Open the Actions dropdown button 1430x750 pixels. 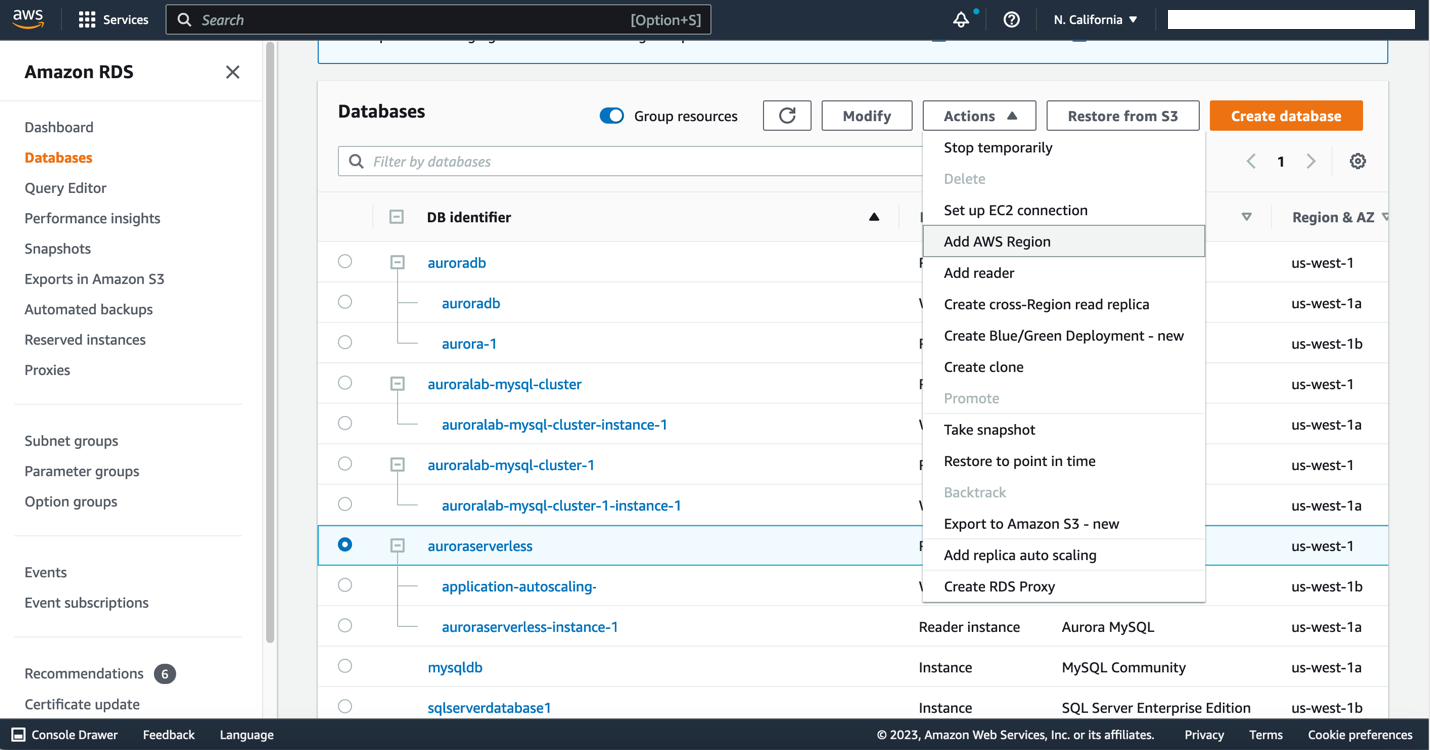980,116
